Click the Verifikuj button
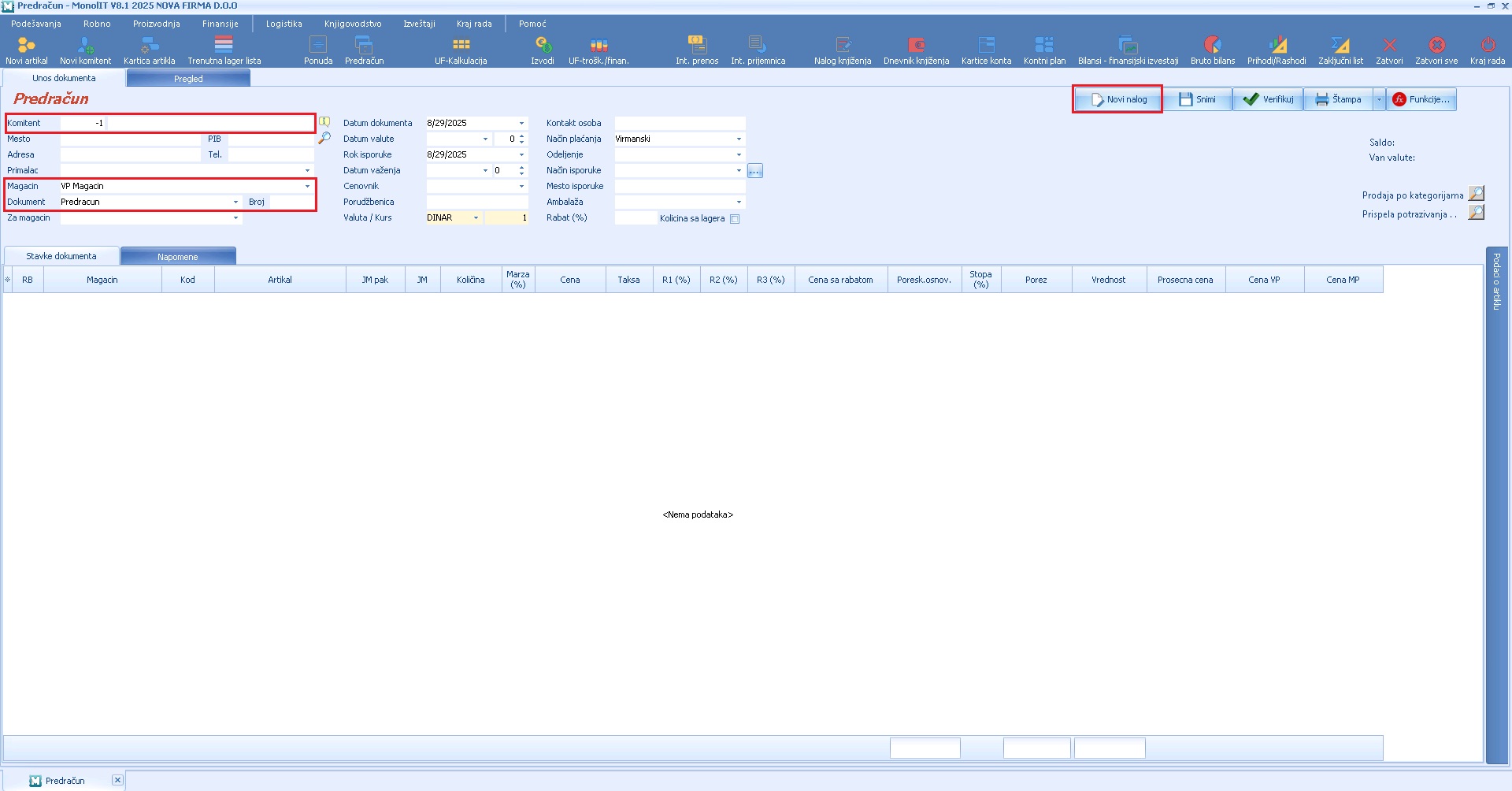This screenshot has width=1512, height=791. coord(1268,99)
